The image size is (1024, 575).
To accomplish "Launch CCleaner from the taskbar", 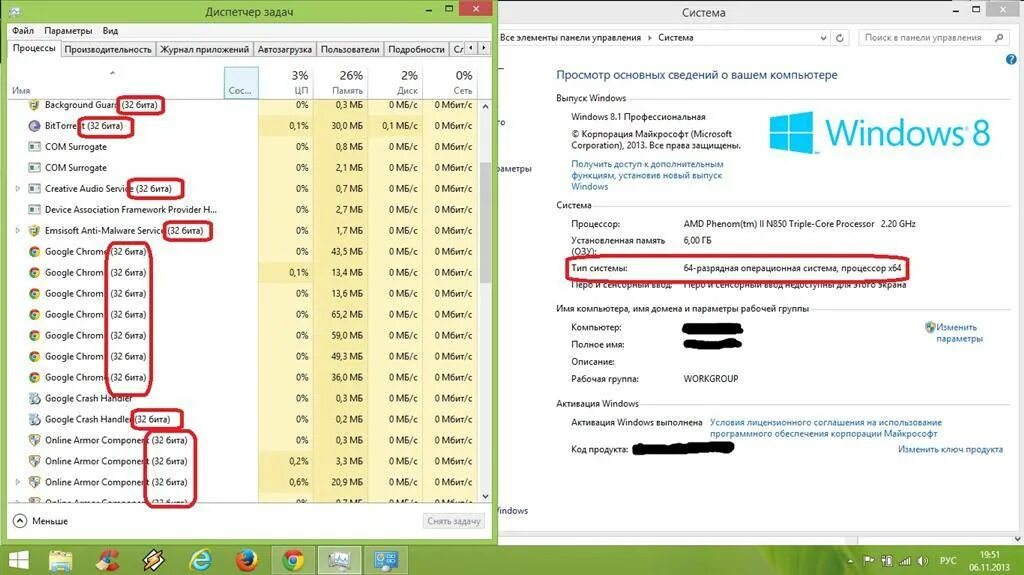I will 107,561.
